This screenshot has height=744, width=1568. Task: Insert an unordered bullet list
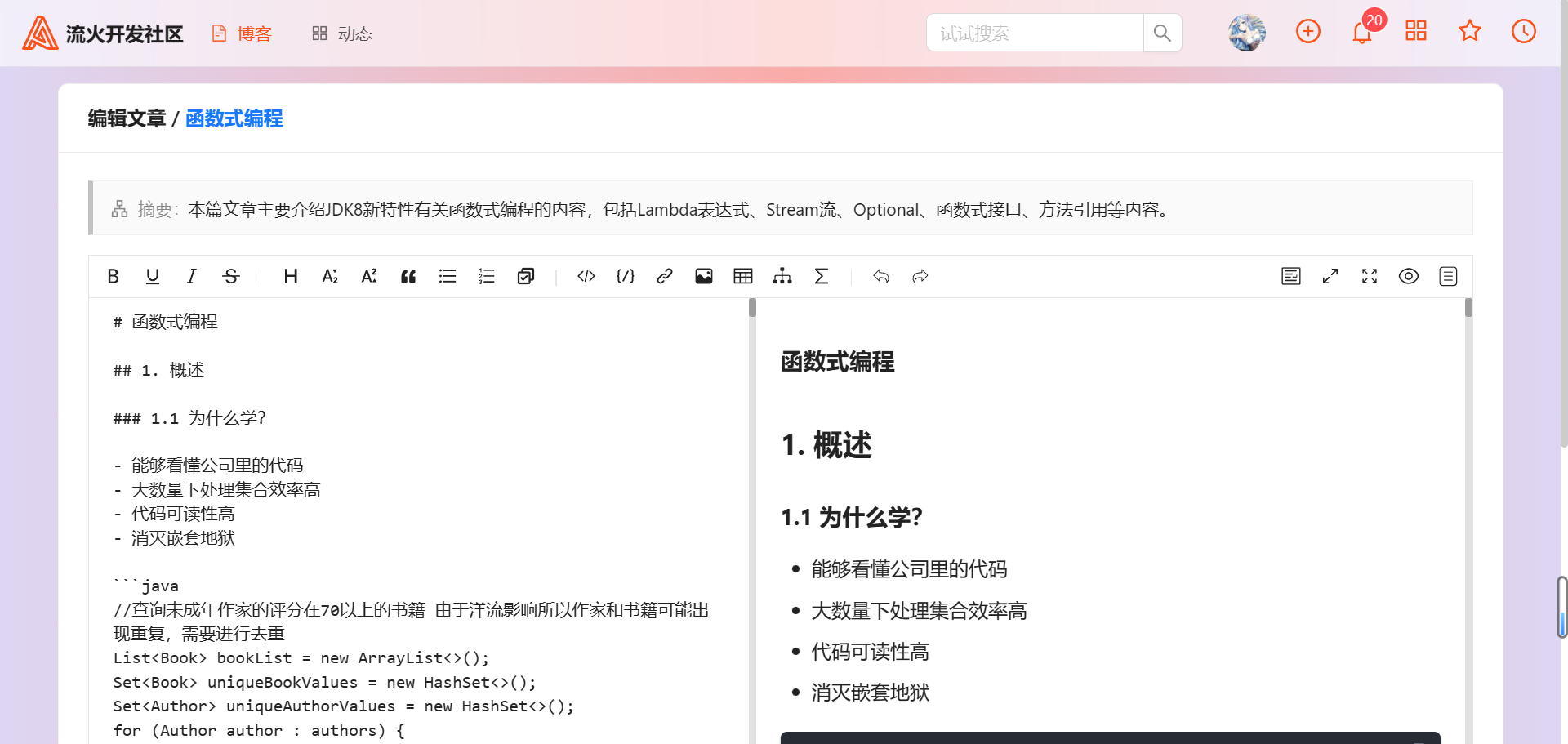448,276
